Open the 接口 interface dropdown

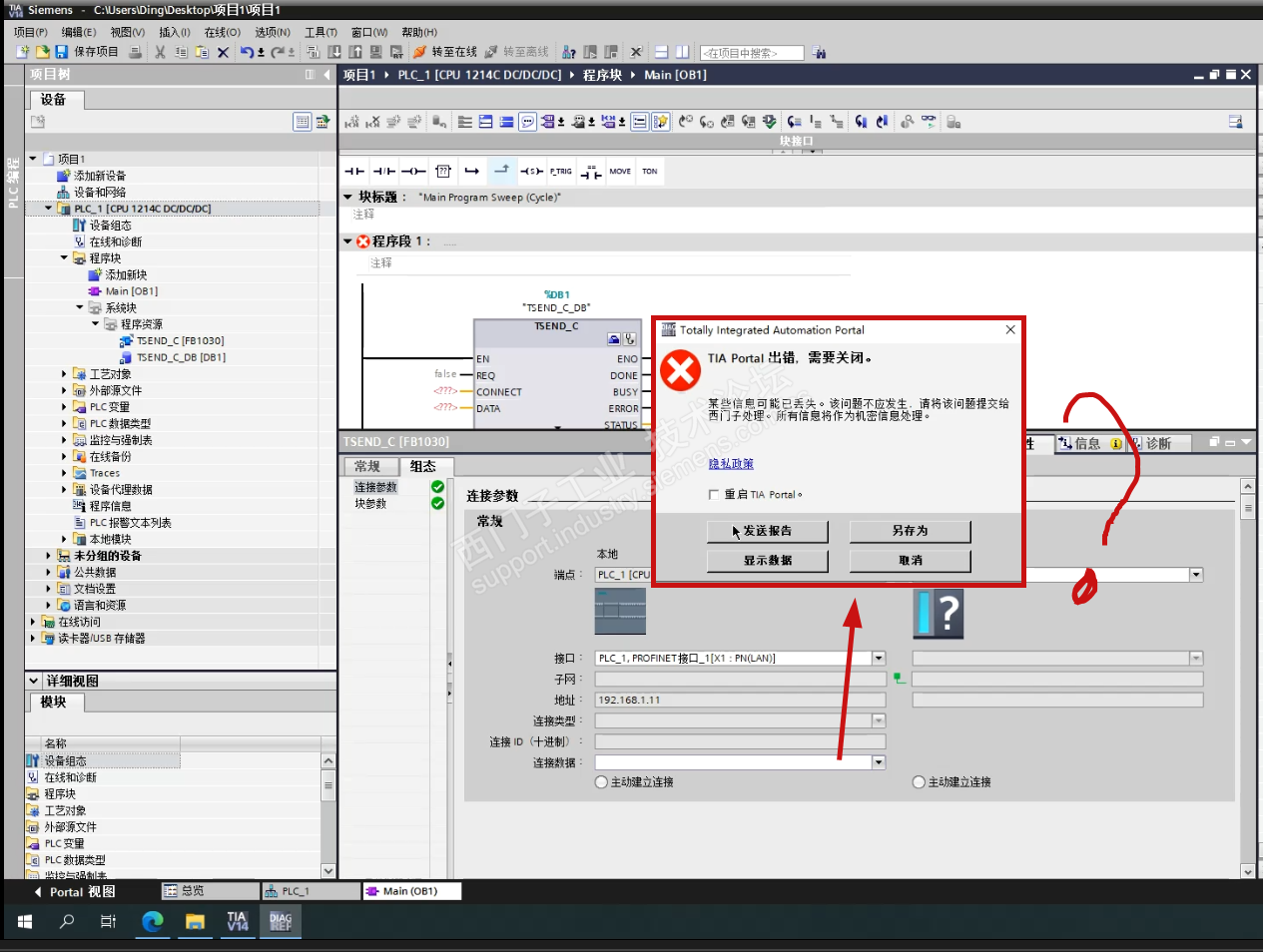(879, 658)
